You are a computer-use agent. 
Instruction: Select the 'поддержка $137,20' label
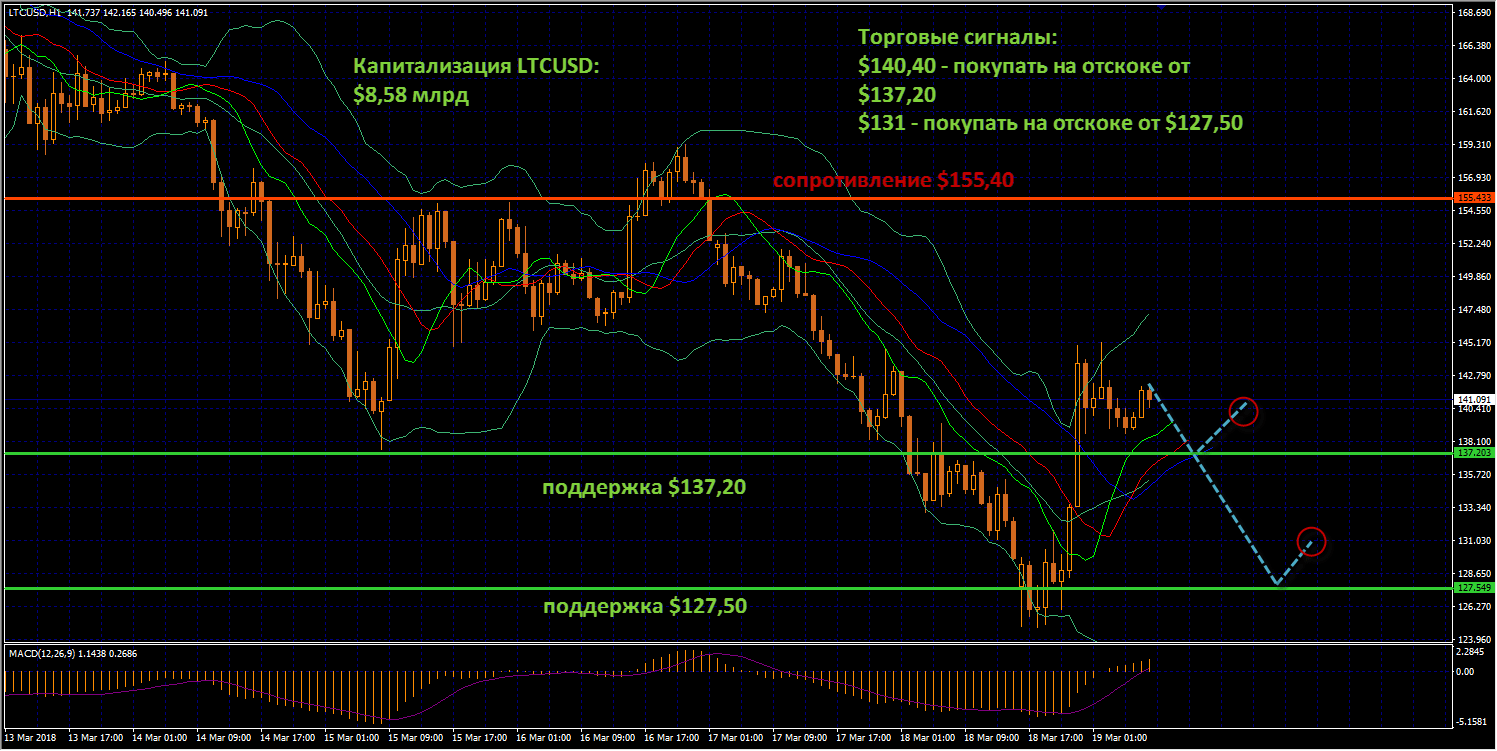(644, 488)
